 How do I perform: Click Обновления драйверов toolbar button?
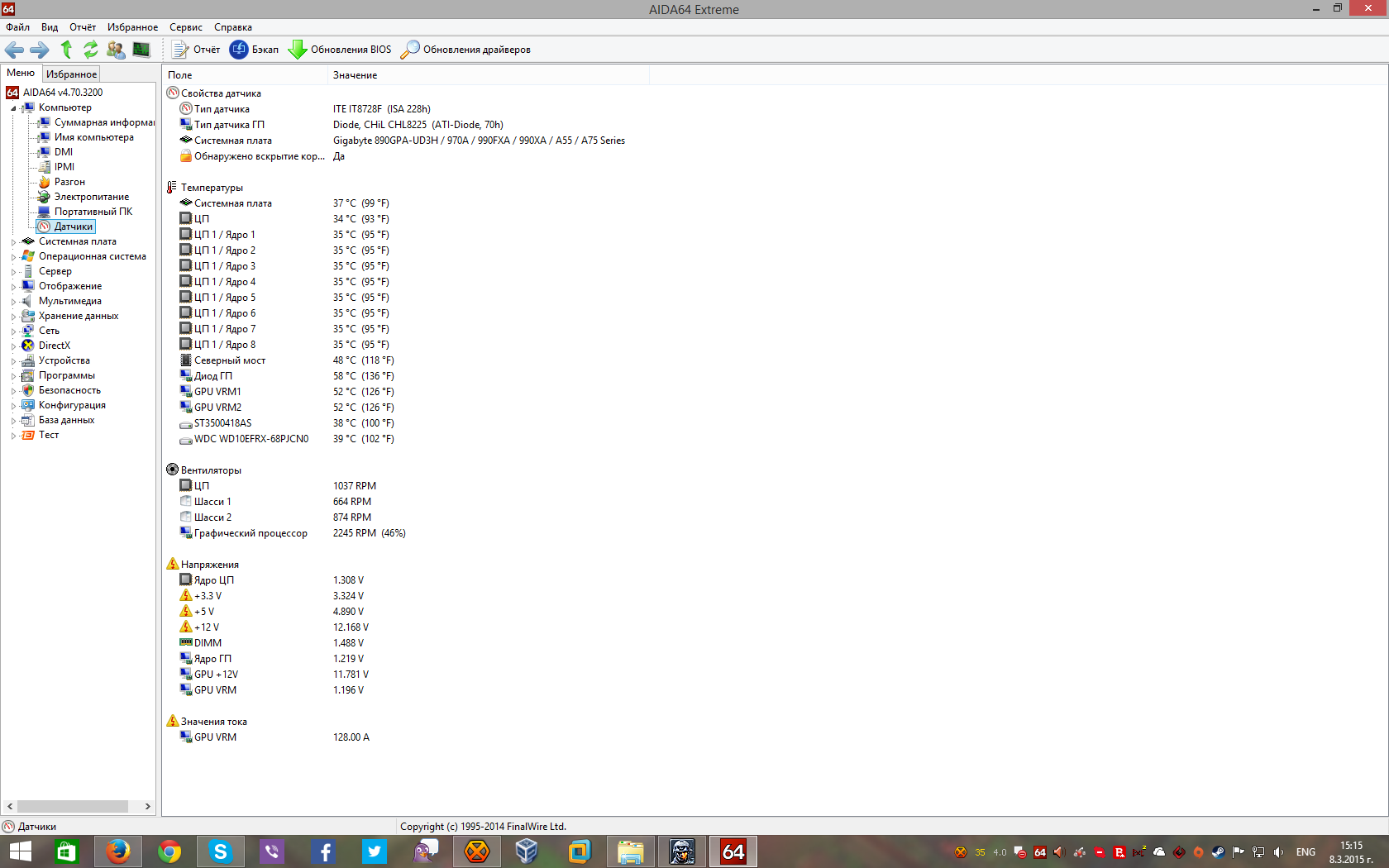(465, 50)
